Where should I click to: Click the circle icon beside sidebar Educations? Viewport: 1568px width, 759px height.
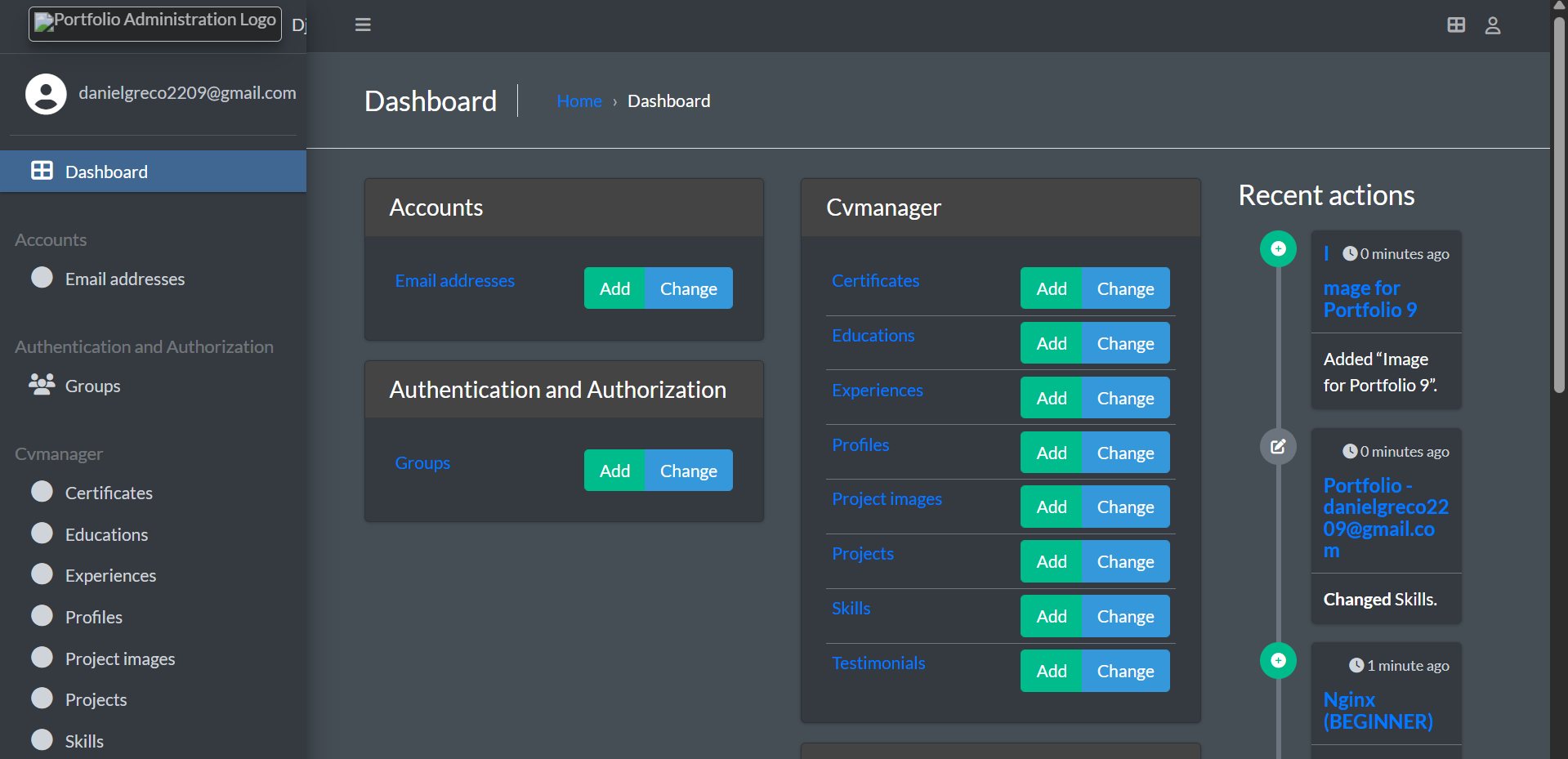coord(42,533)
